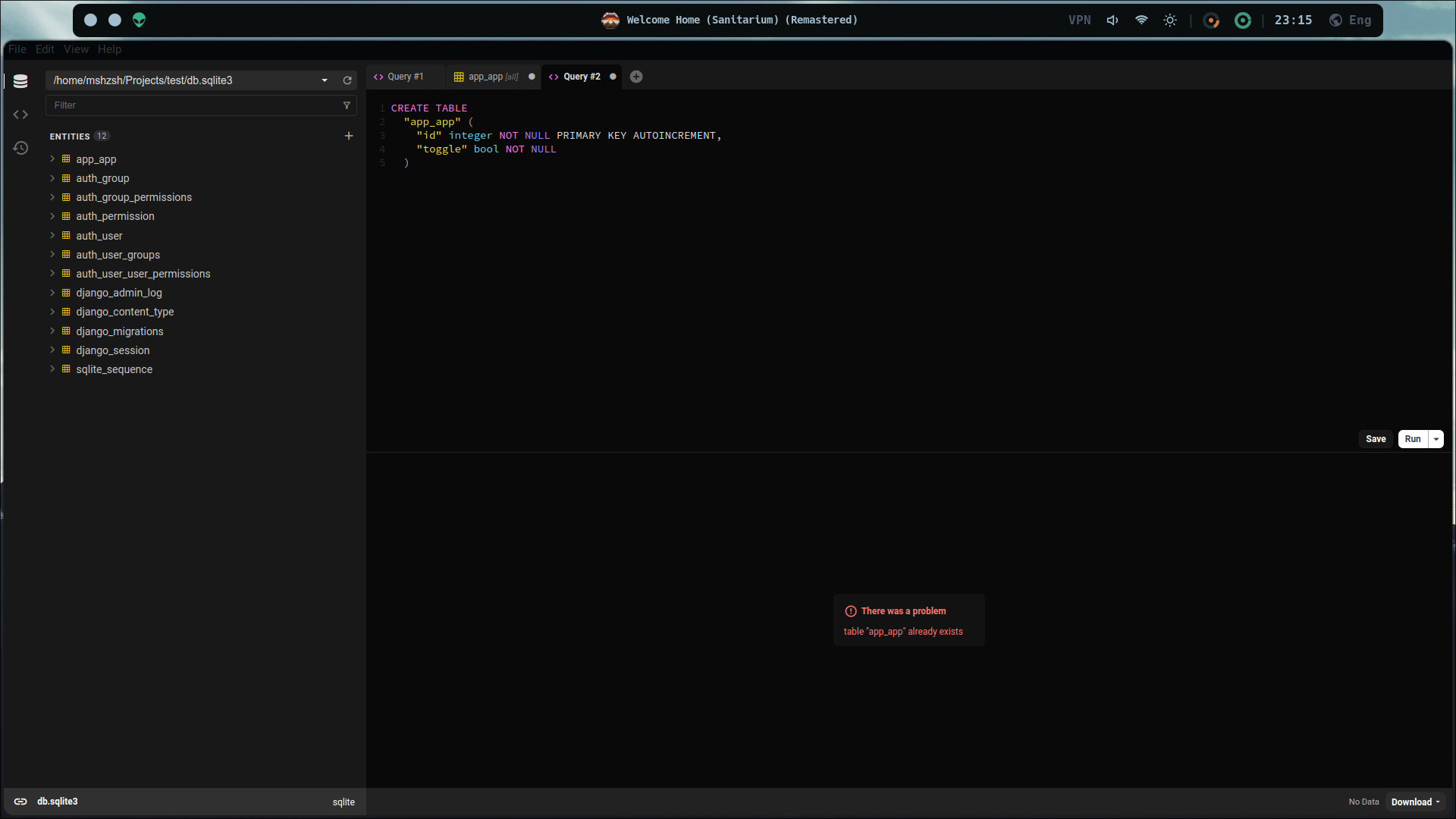The height and width of the screenshot is (819, 1456).
Task: Click into the Filter input field
Action: pyautogui.click(x=190, y=105)
